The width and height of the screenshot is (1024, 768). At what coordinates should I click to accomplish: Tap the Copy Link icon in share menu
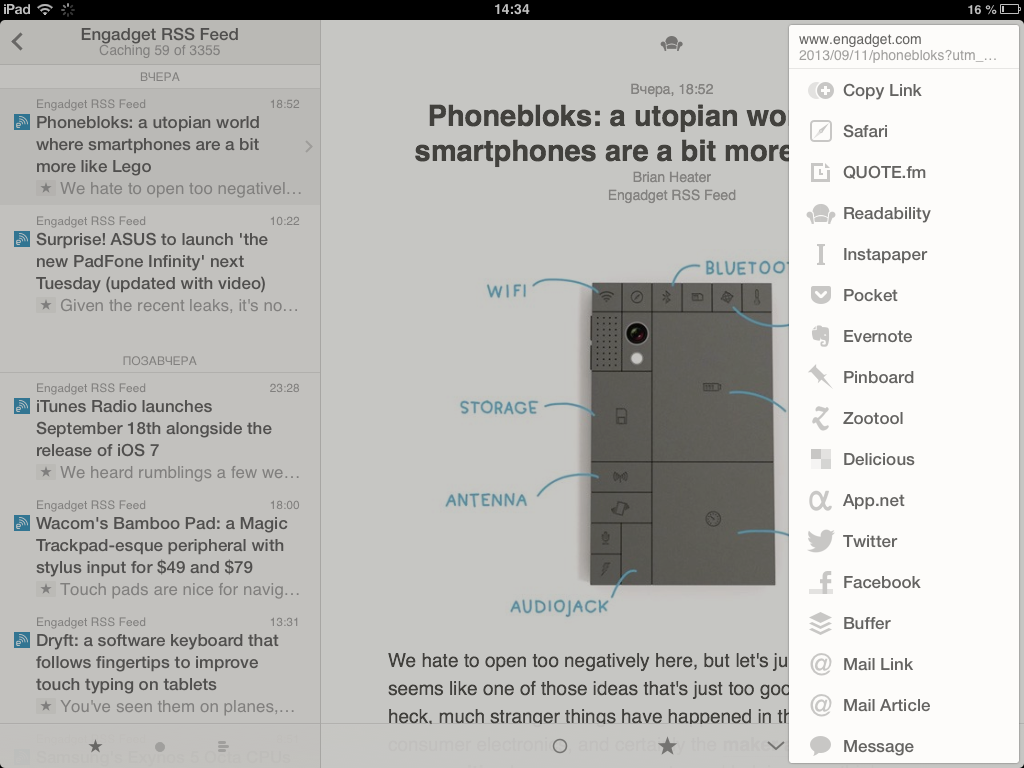(x=820, y=90)
